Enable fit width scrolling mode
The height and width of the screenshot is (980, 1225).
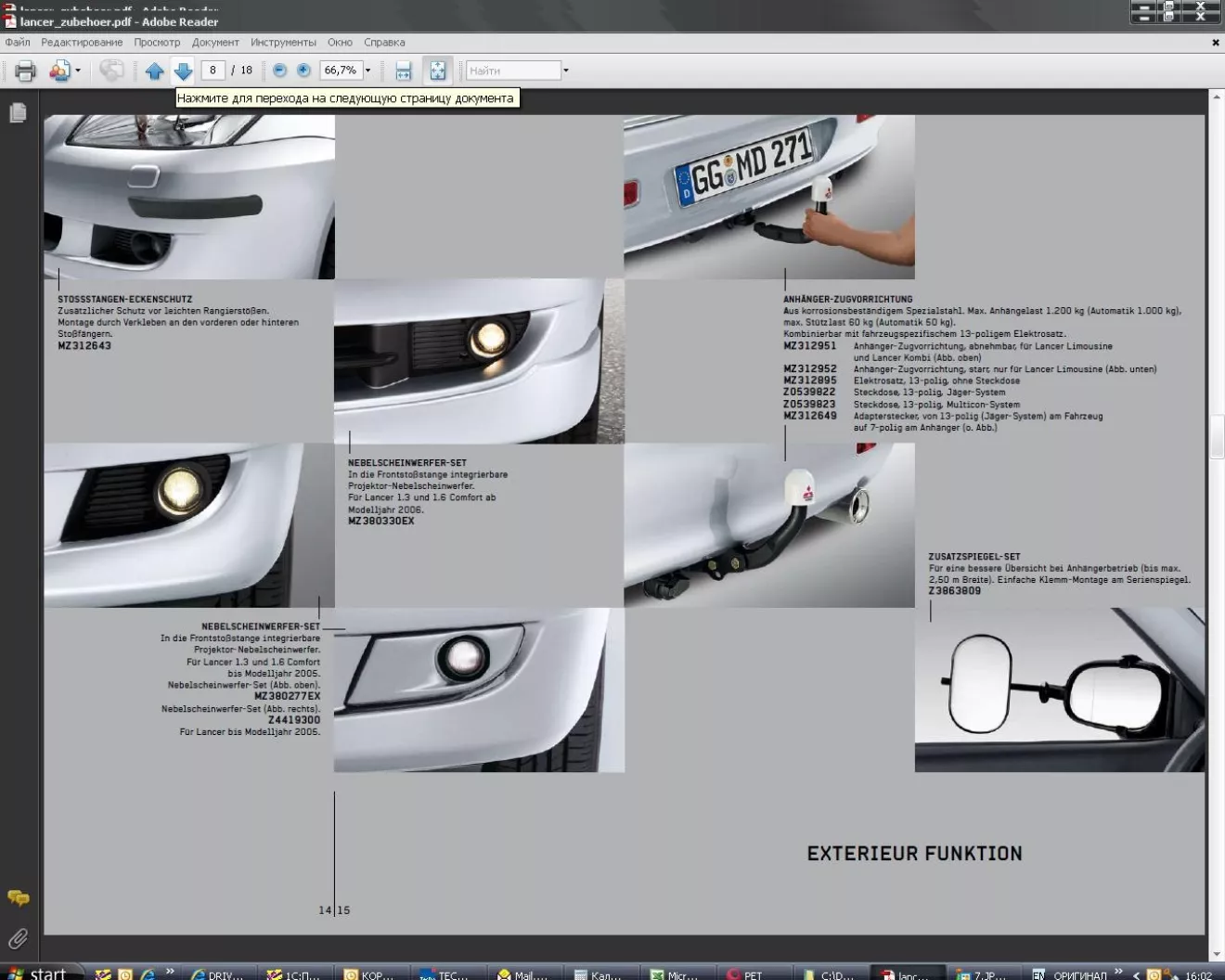(404, 71)
